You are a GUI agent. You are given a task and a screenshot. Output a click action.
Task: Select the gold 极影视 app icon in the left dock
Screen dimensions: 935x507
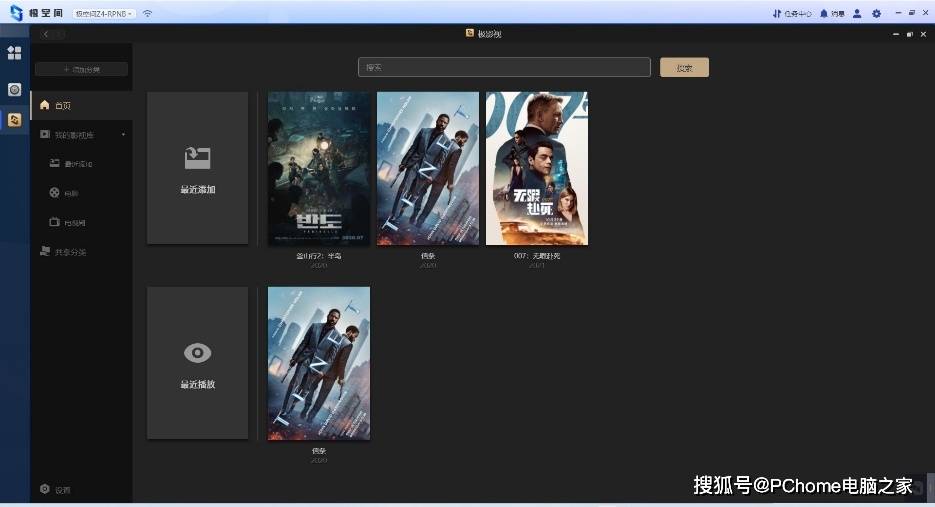pos(14,120)
